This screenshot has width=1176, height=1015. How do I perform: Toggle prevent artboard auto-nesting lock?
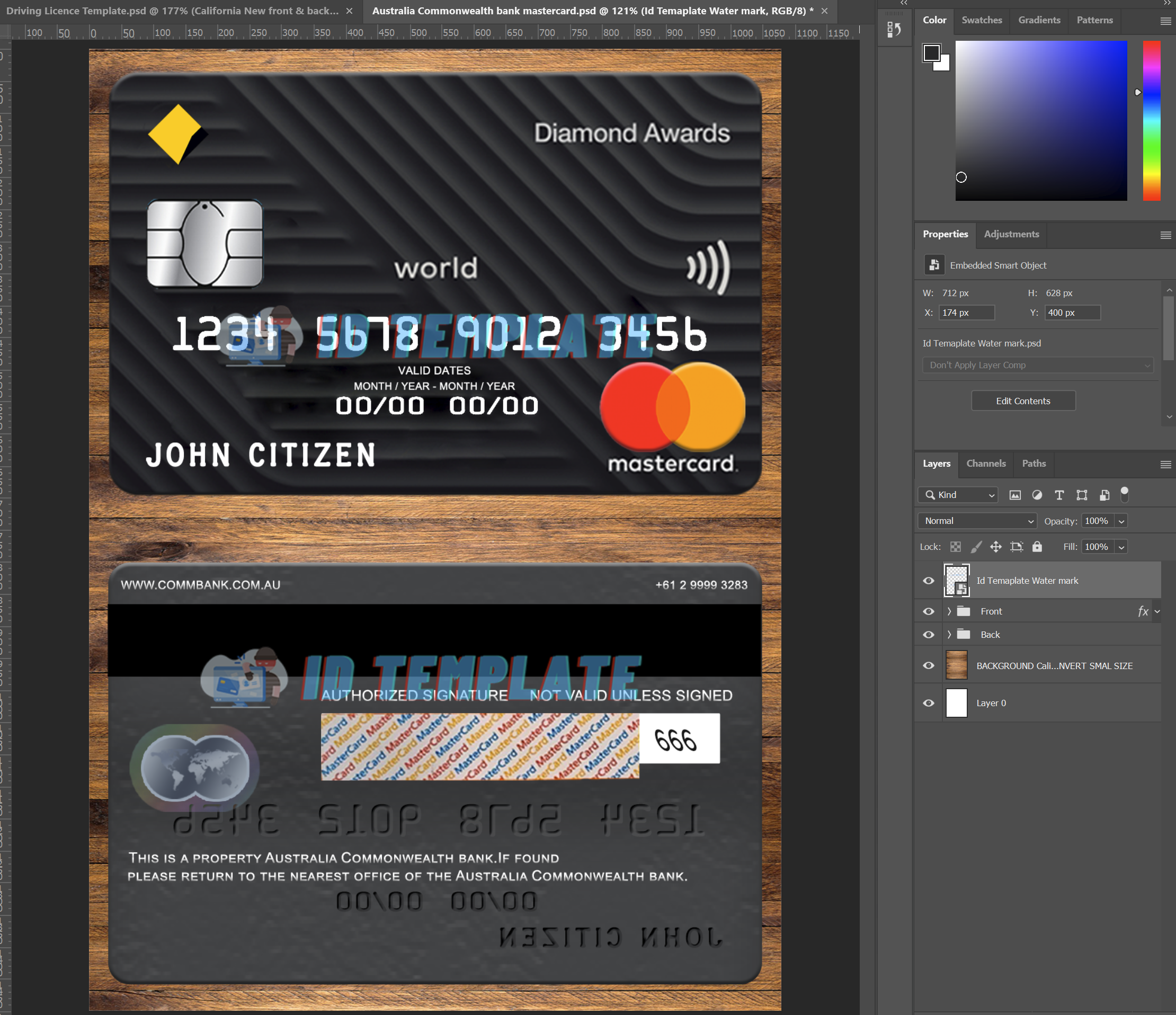pyautogui.click(x=1017, y=547)
